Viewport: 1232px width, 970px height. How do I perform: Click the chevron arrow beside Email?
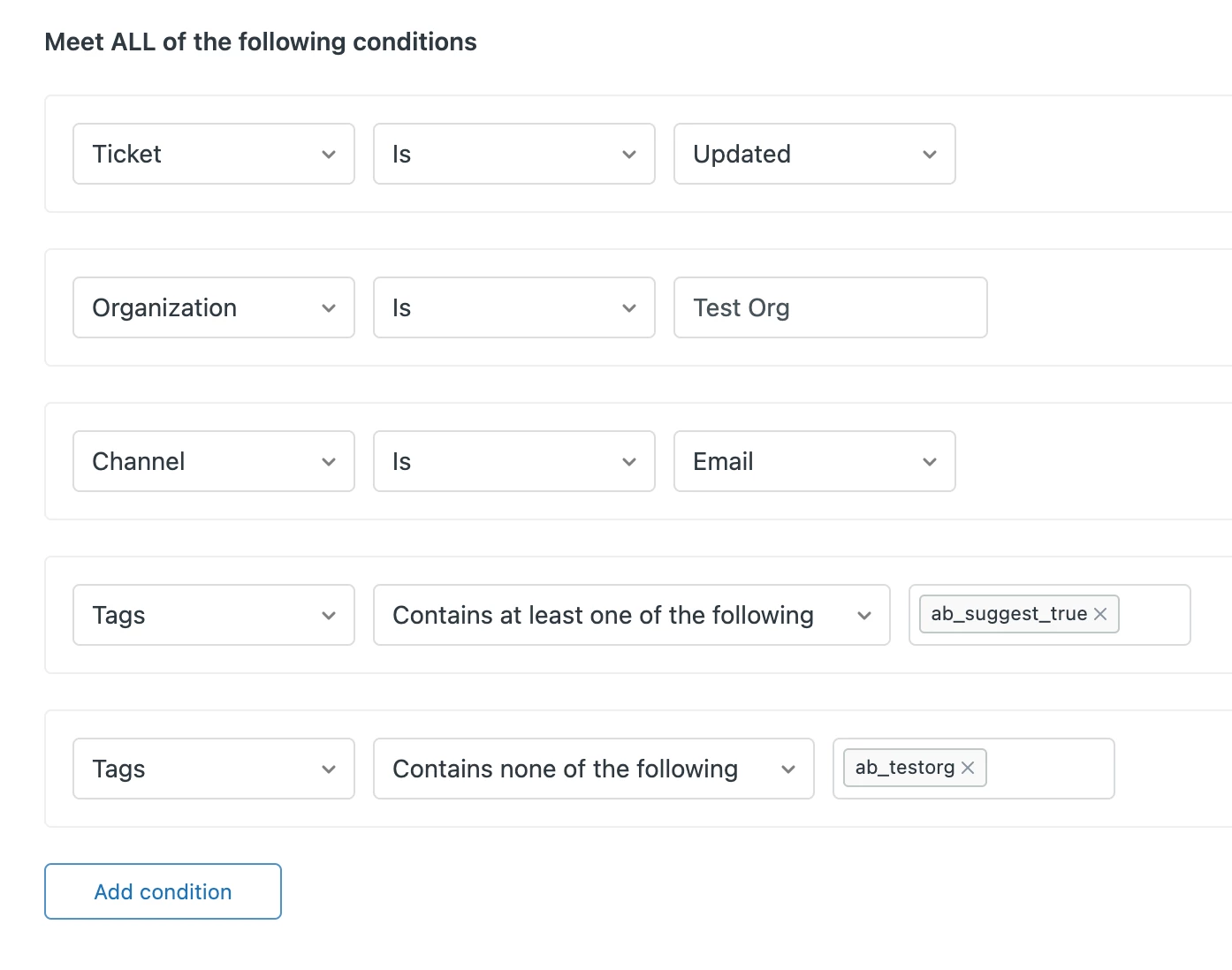click(x=930, y=462)
